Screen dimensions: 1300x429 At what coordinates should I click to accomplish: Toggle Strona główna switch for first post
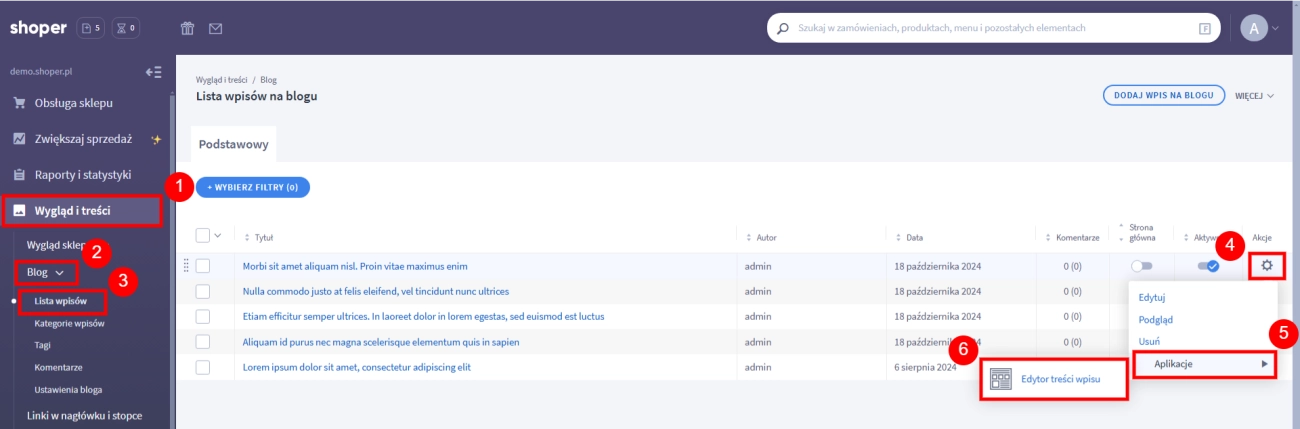tap(1141, 266)
